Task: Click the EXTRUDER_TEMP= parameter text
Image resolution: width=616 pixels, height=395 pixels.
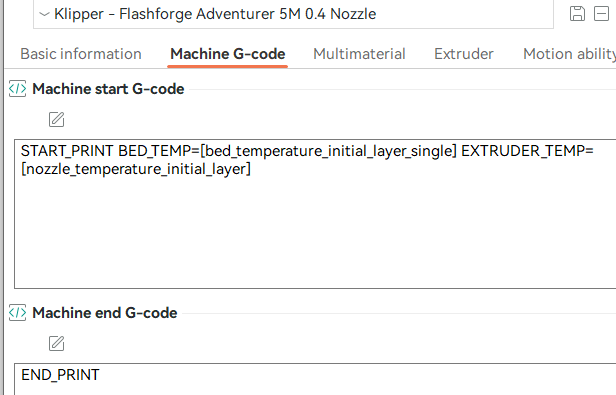Action: [527, 151]
